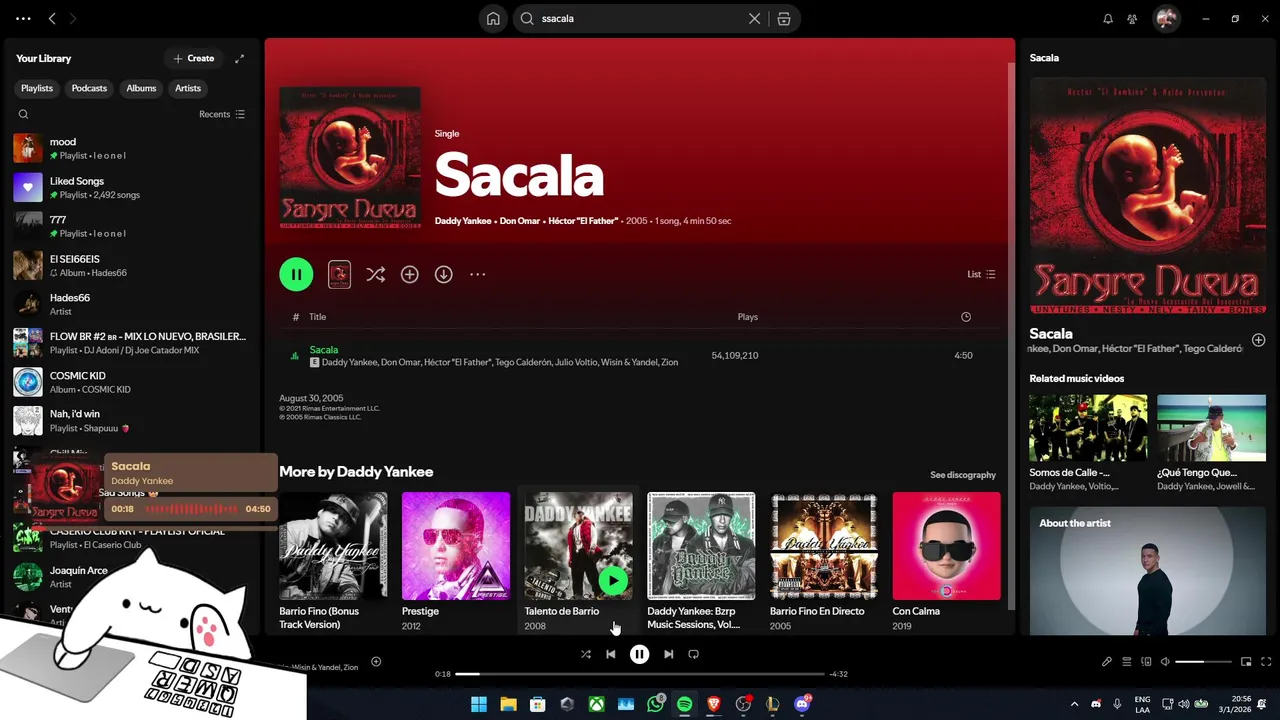
Task: Open the Recents sort dropdown
Action: coord(222,114)
